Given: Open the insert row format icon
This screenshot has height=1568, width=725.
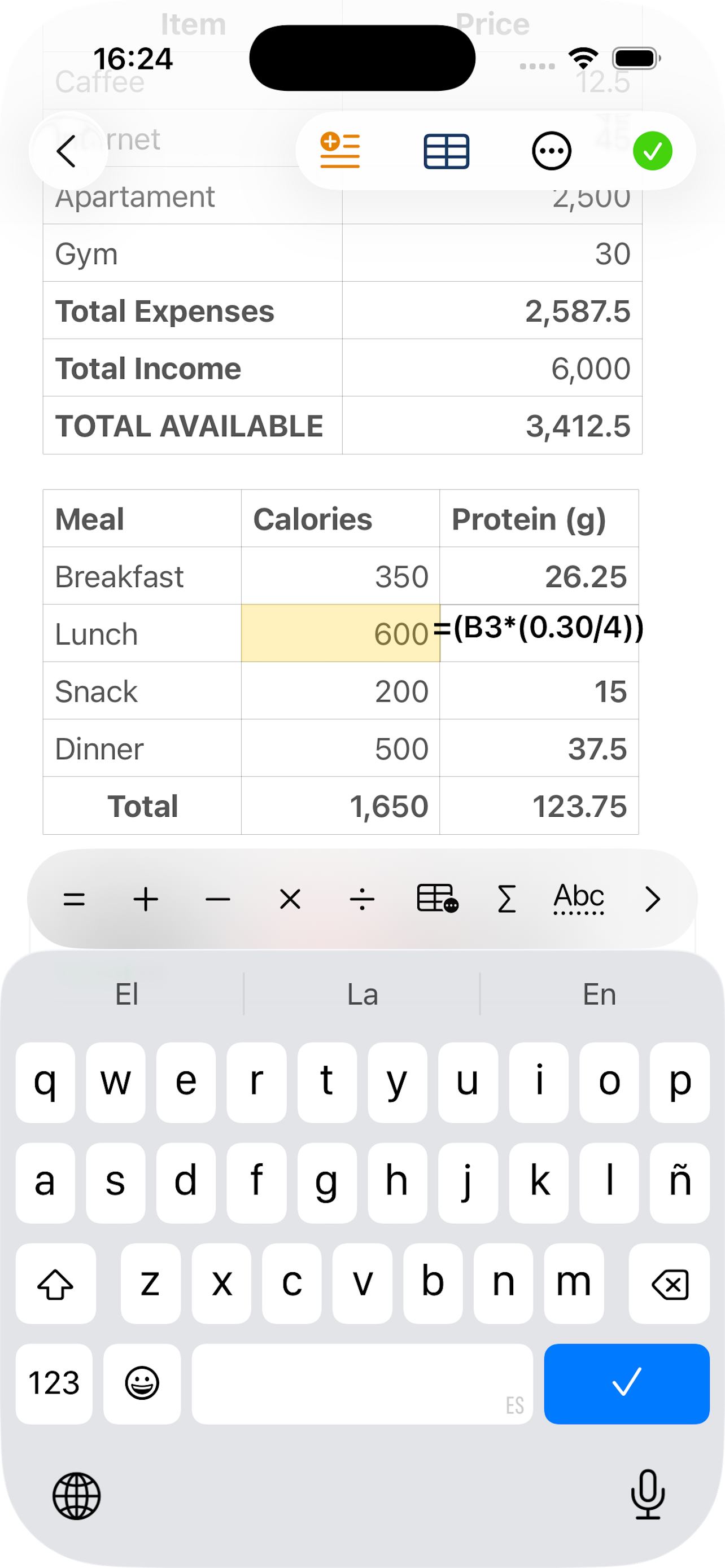Looking at the screenshot, I should point(340,150).
